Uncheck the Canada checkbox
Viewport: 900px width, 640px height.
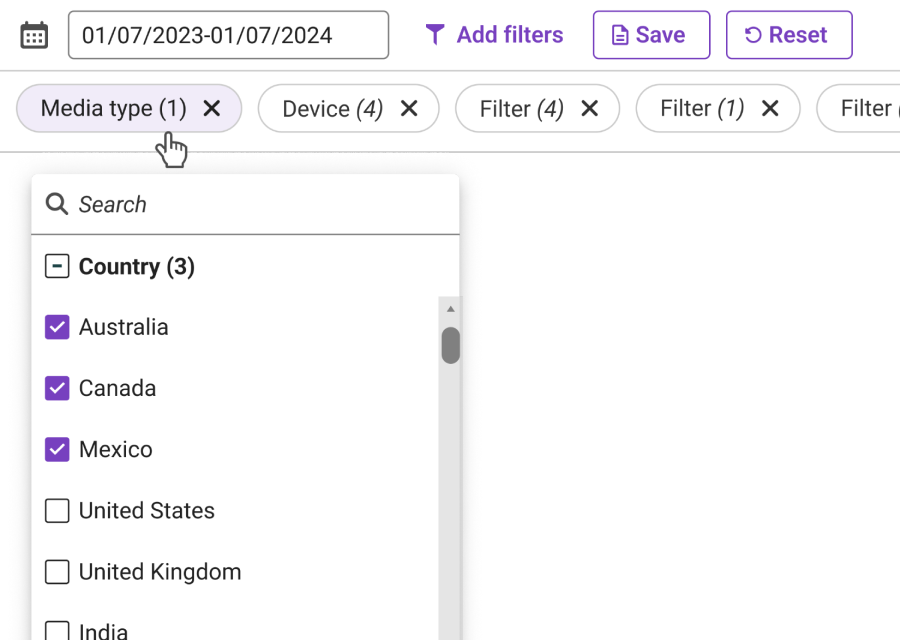pos(57,388)
